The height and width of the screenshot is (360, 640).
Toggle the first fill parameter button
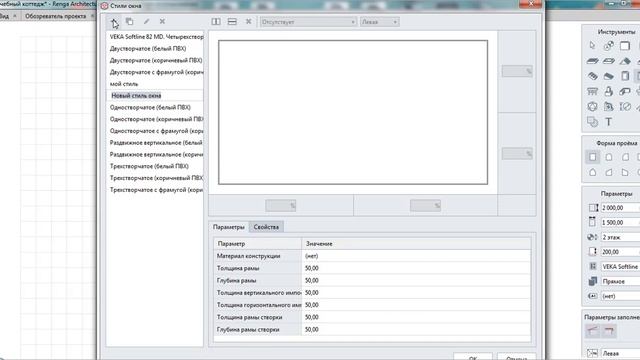[593, 331]
